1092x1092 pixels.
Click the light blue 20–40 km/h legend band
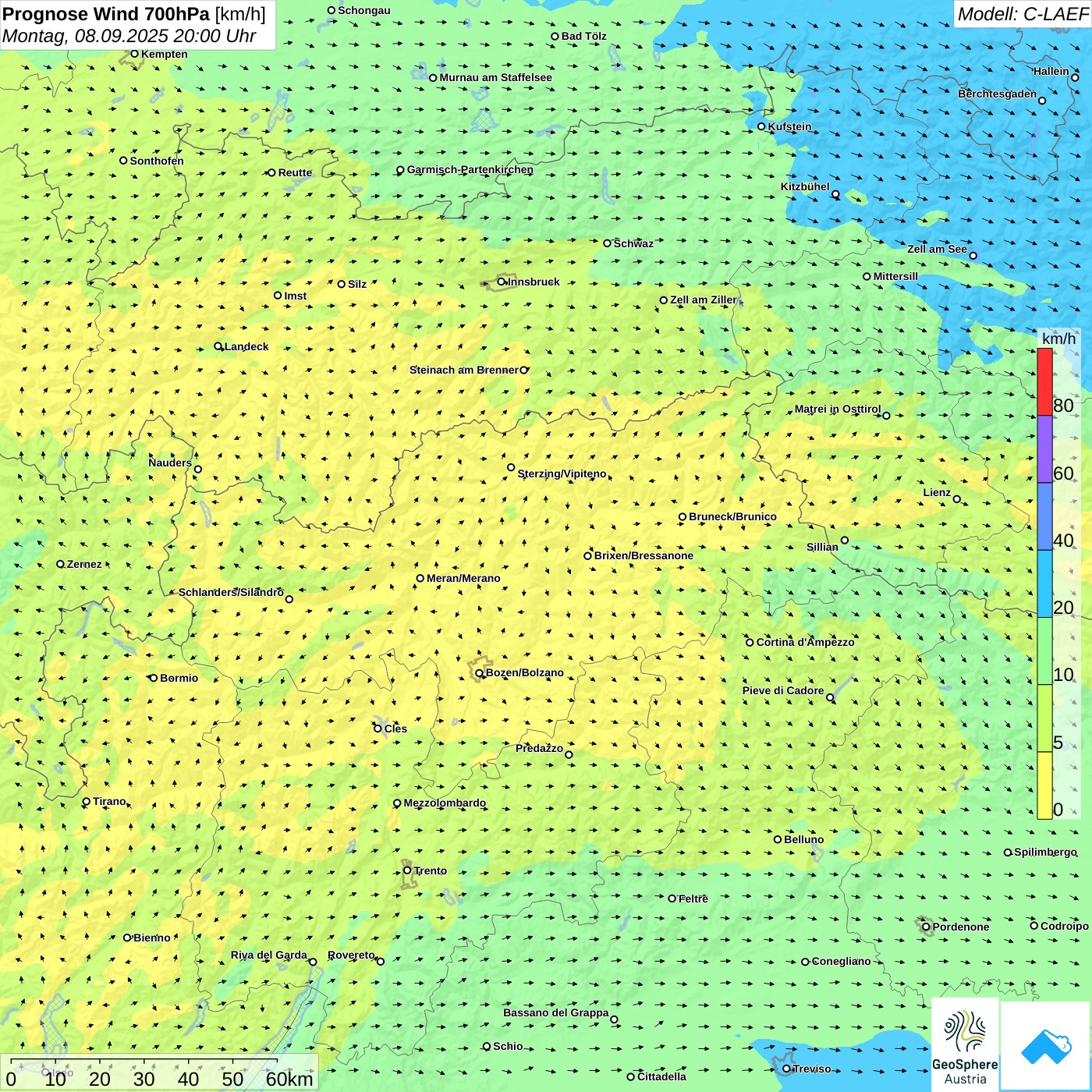[x=1044, y=583]
